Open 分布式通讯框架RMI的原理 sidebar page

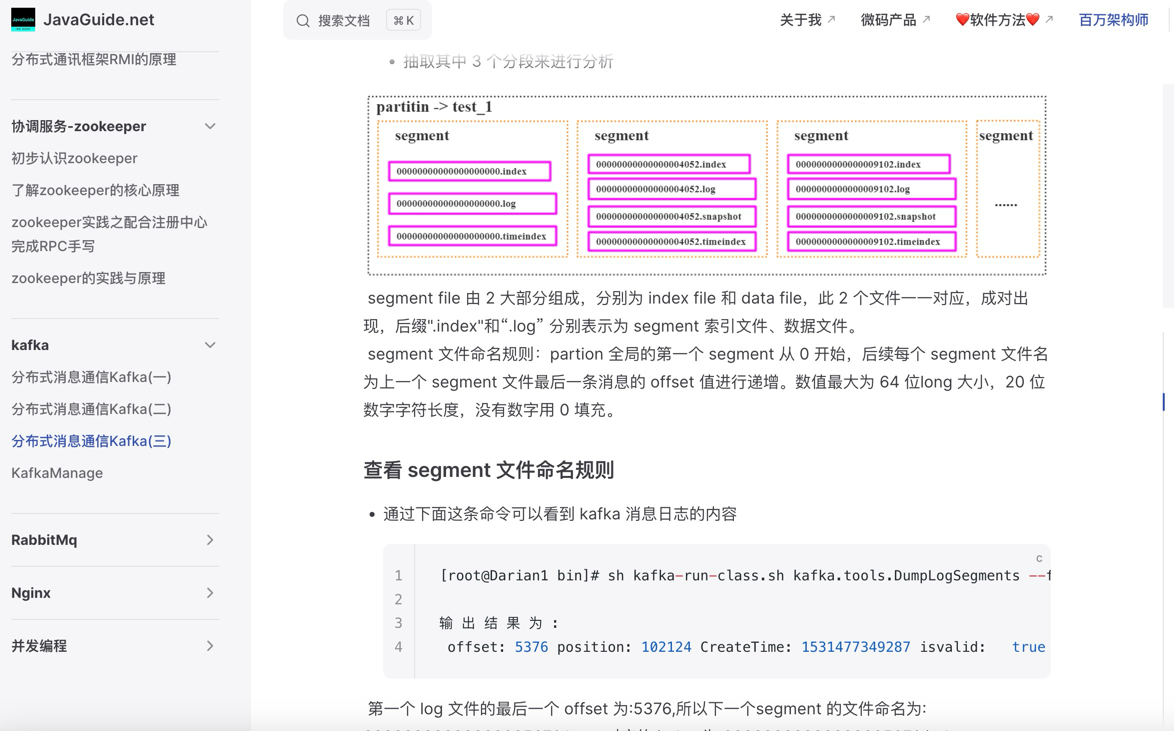(94, 60)
